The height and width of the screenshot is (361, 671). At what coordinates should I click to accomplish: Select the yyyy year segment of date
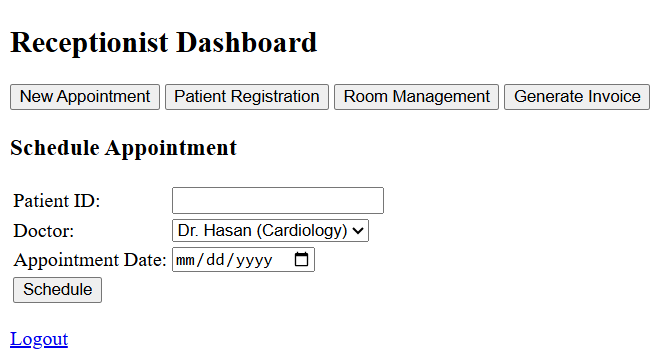pyautogui.click(x=254, y=260)
